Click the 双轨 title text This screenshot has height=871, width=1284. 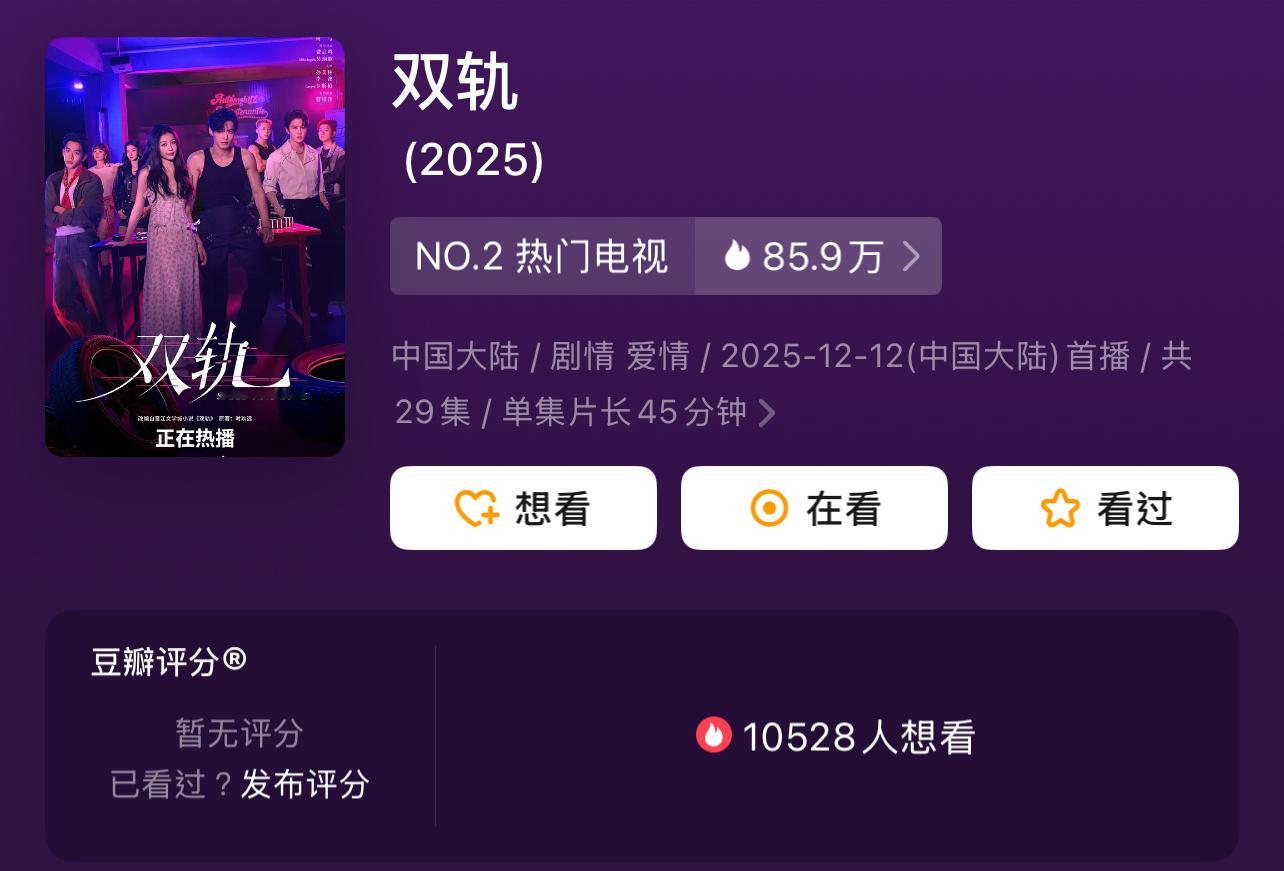point(455,81)
